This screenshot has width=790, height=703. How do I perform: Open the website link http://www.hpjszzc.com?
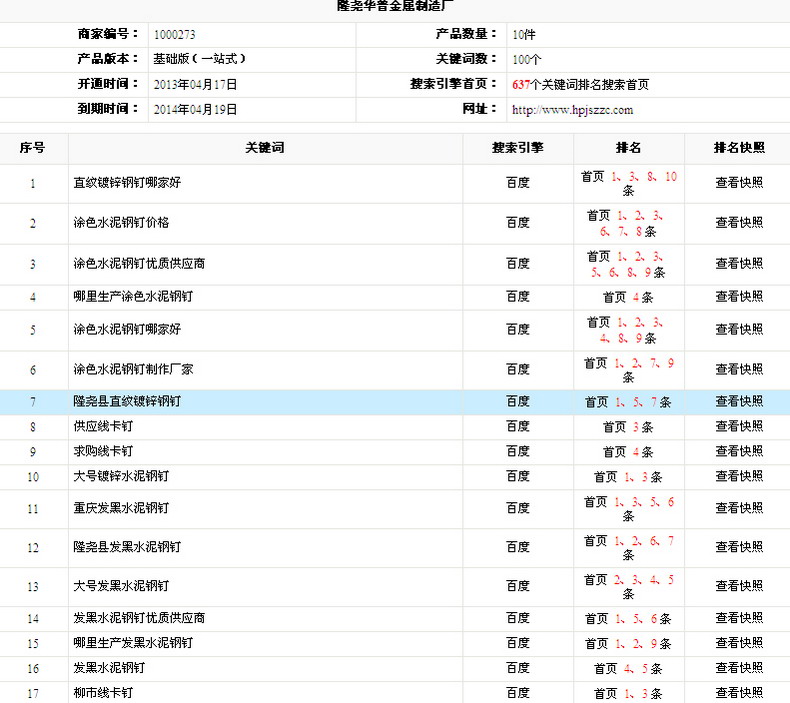(572, 110)
